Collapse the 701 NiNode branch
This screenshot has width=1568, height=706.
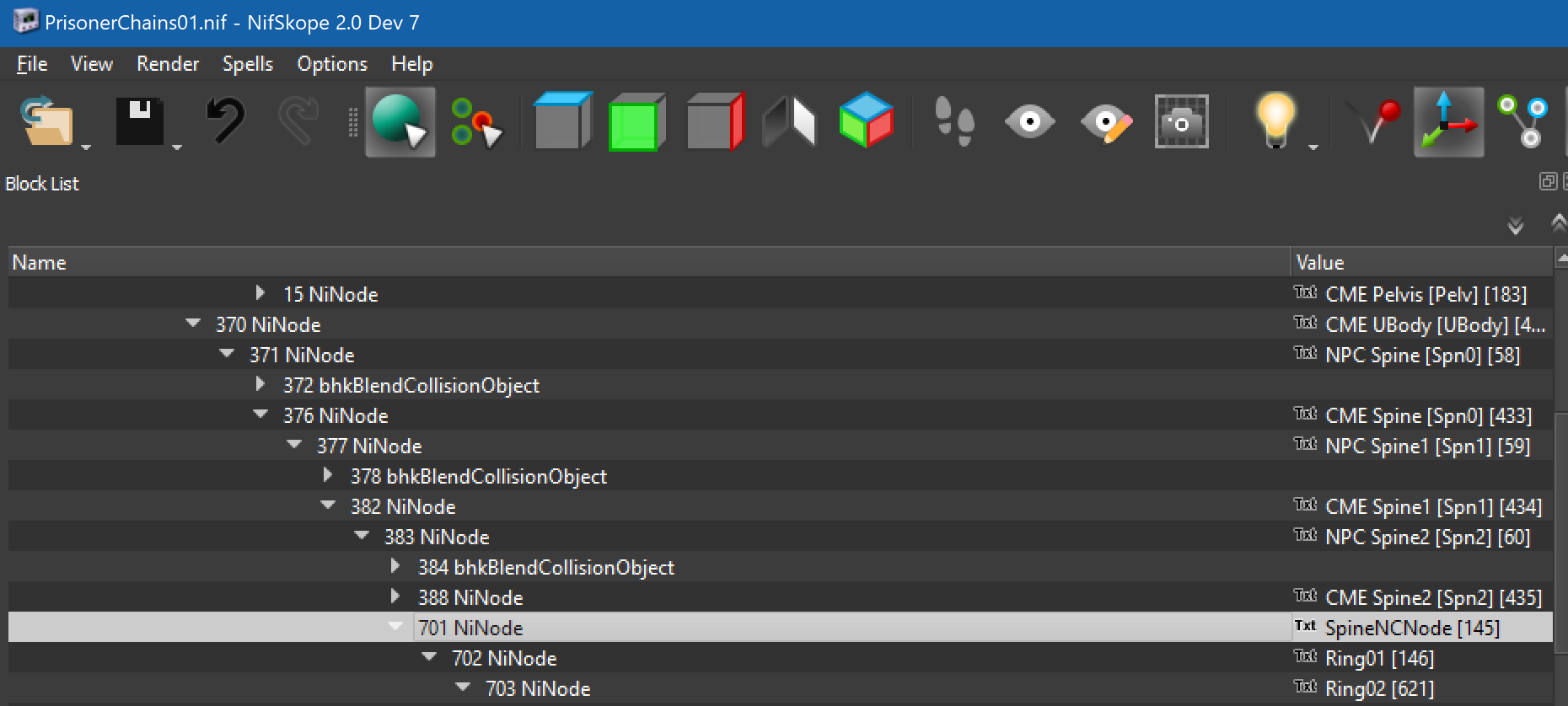(x=395, y=626)
